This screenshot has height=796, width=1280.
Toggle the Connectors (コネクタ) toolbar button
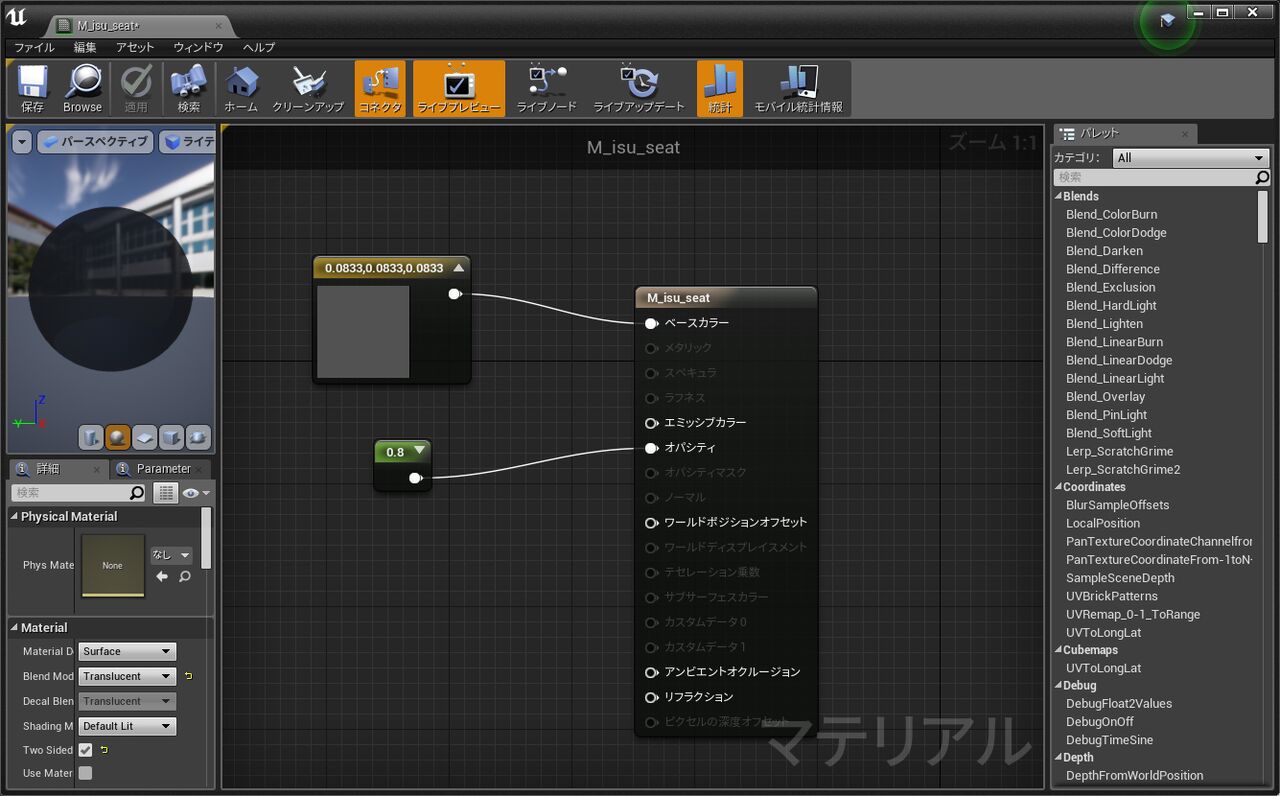click(380, 88)
